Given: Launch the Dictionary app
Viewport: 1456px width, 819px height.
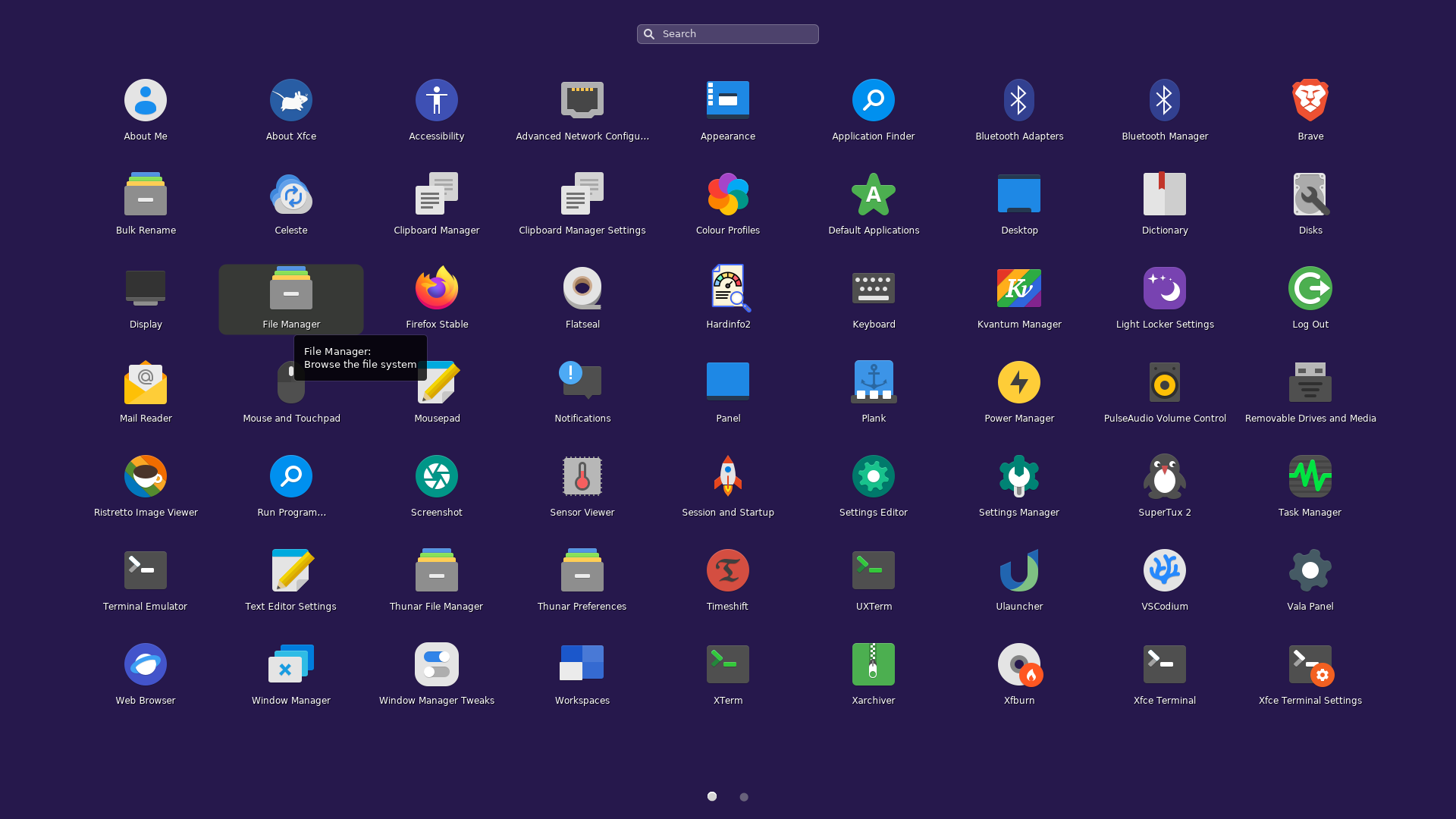Looking at the screenshot, I should click(1165, 205).
